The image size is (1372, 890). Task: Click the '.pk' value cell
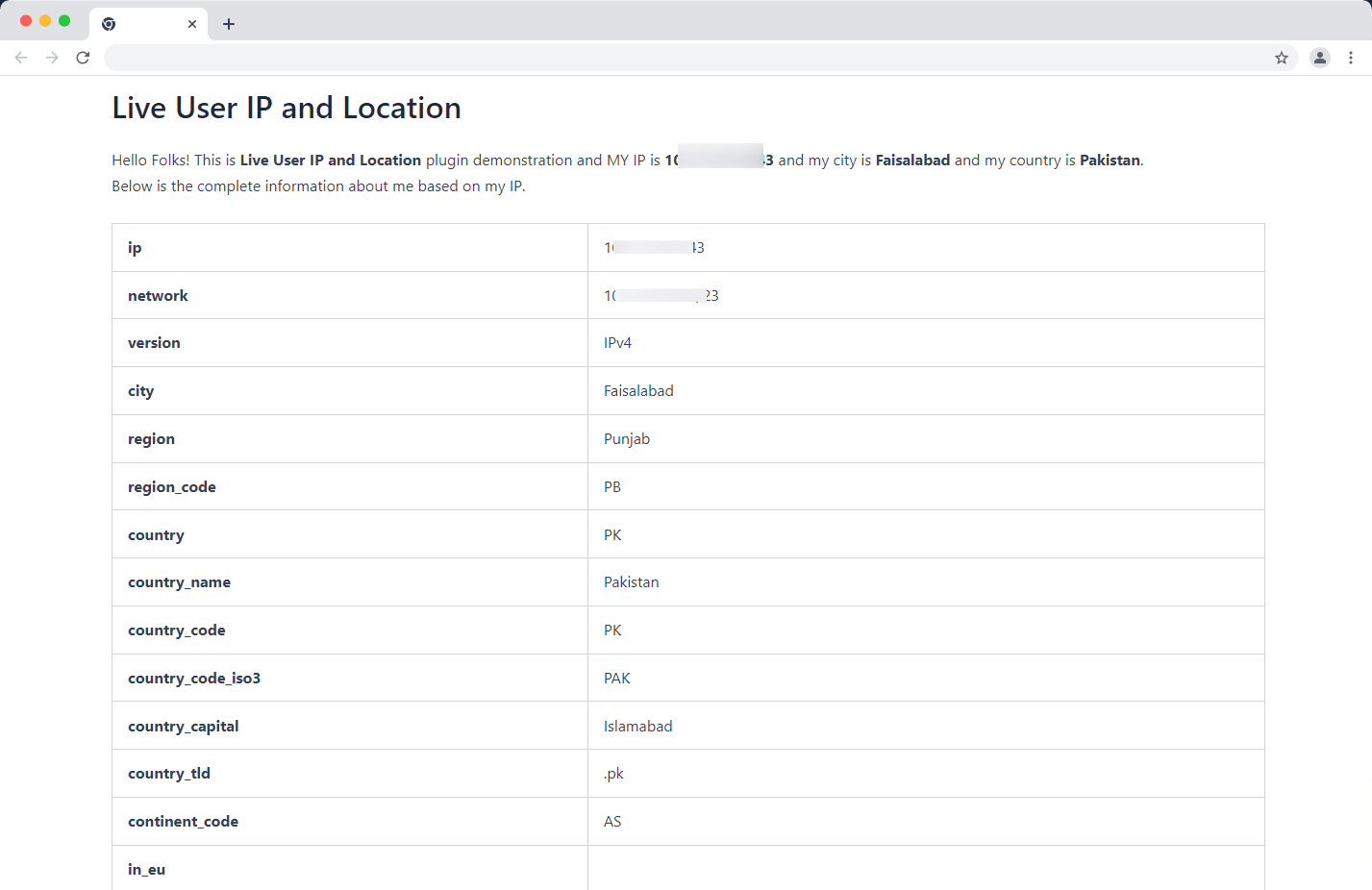(x=926, y=774)
